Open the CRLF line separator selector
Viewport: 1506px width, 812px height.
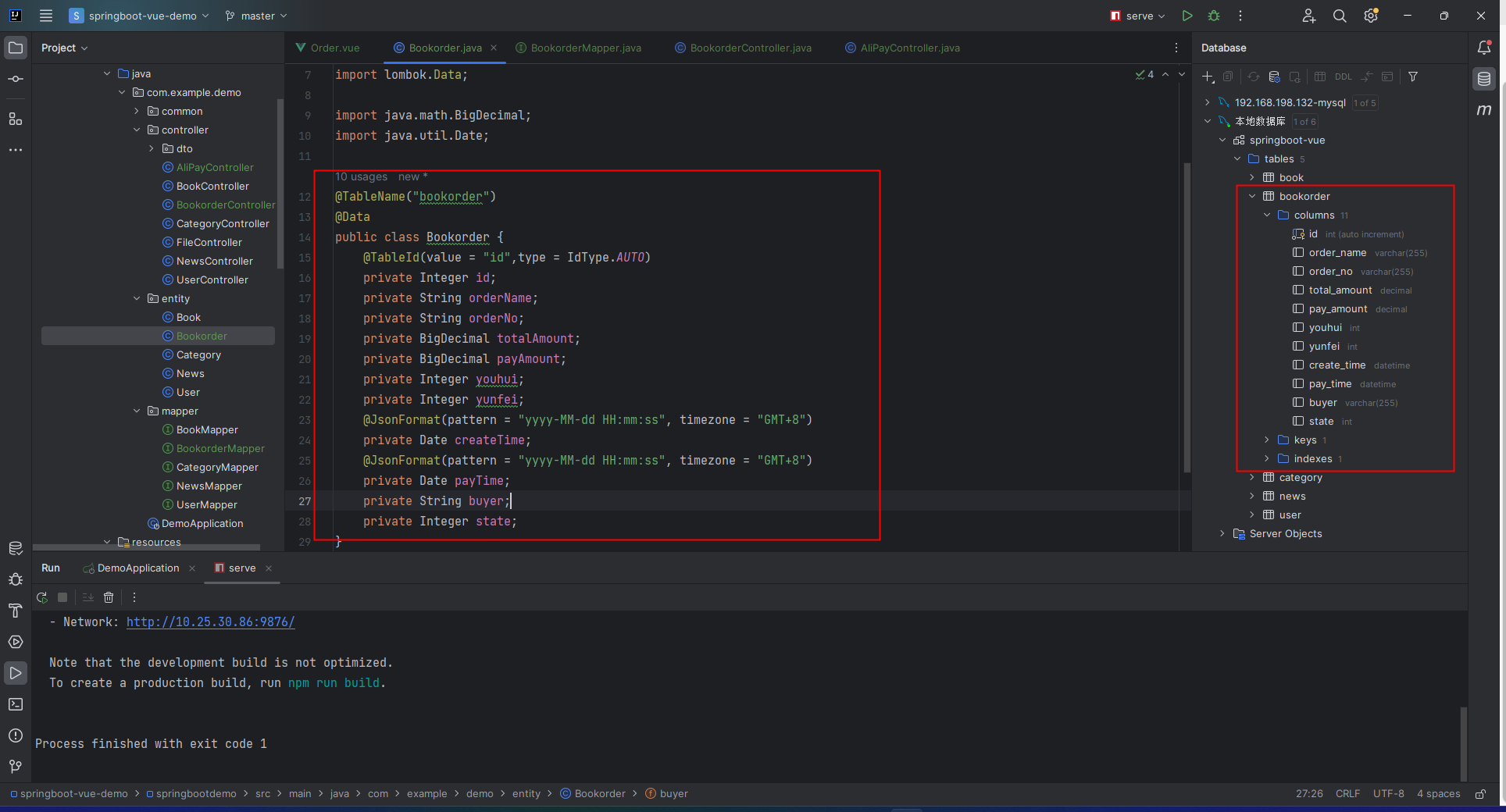tap(1347, 794)
